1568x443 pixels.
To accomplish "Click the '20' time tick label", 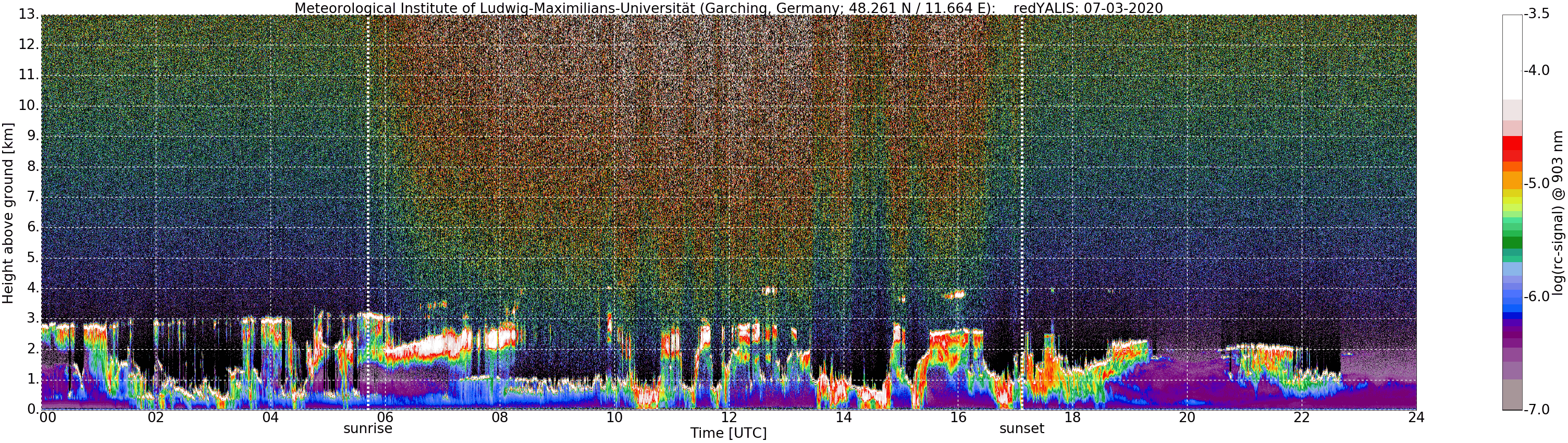I will coord(1187,417).
